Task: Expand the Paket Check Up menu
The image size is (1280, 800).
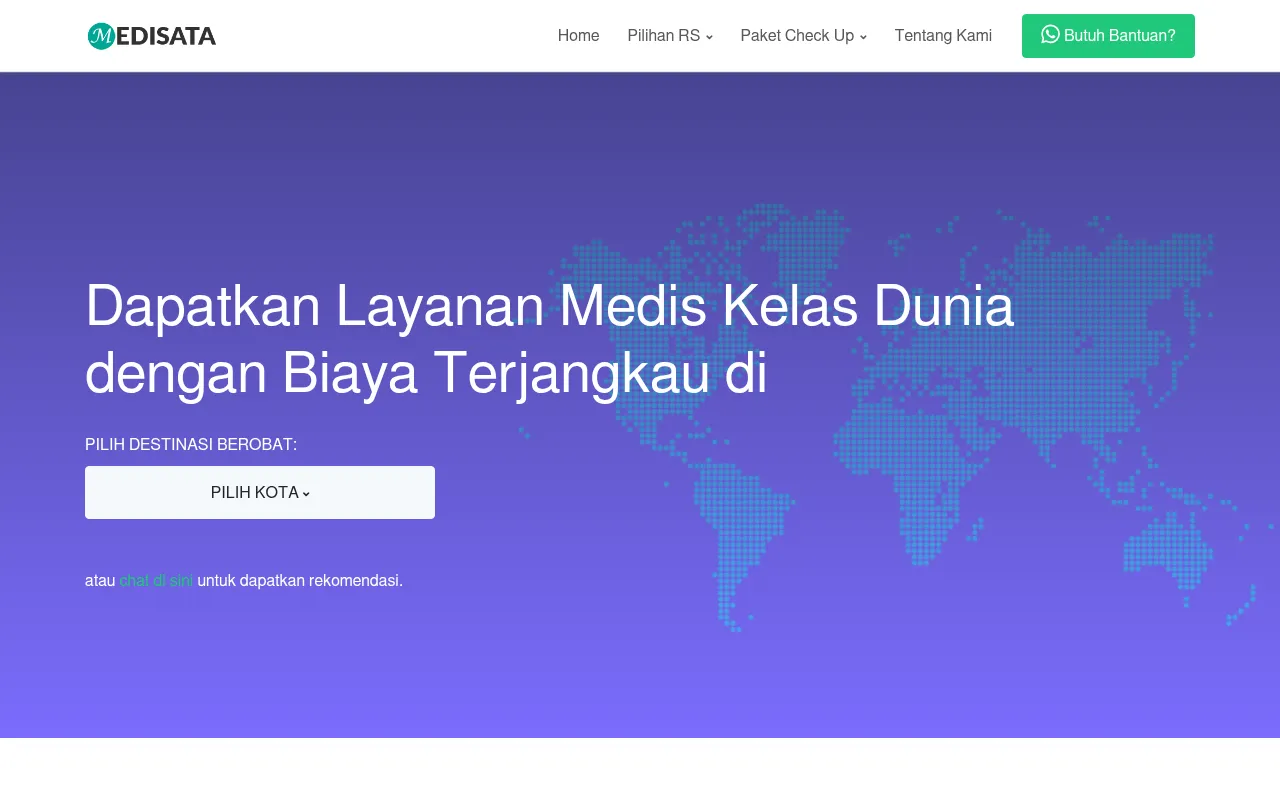Action: (x=803, y=36)
